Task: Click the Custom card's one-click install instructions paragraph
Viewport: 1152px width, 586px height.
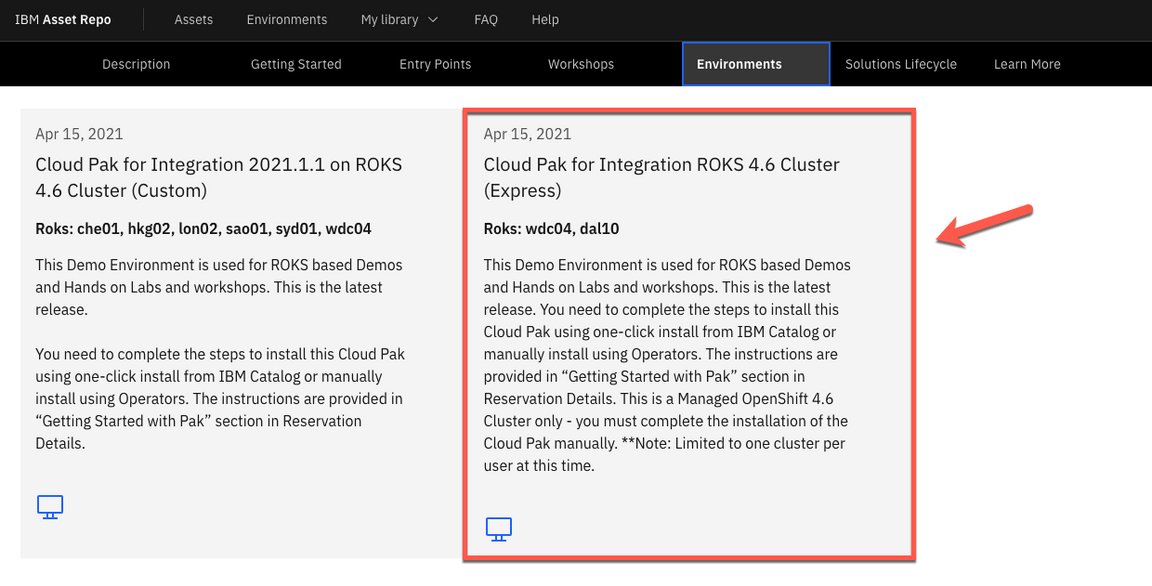Action: coord(220,399)
